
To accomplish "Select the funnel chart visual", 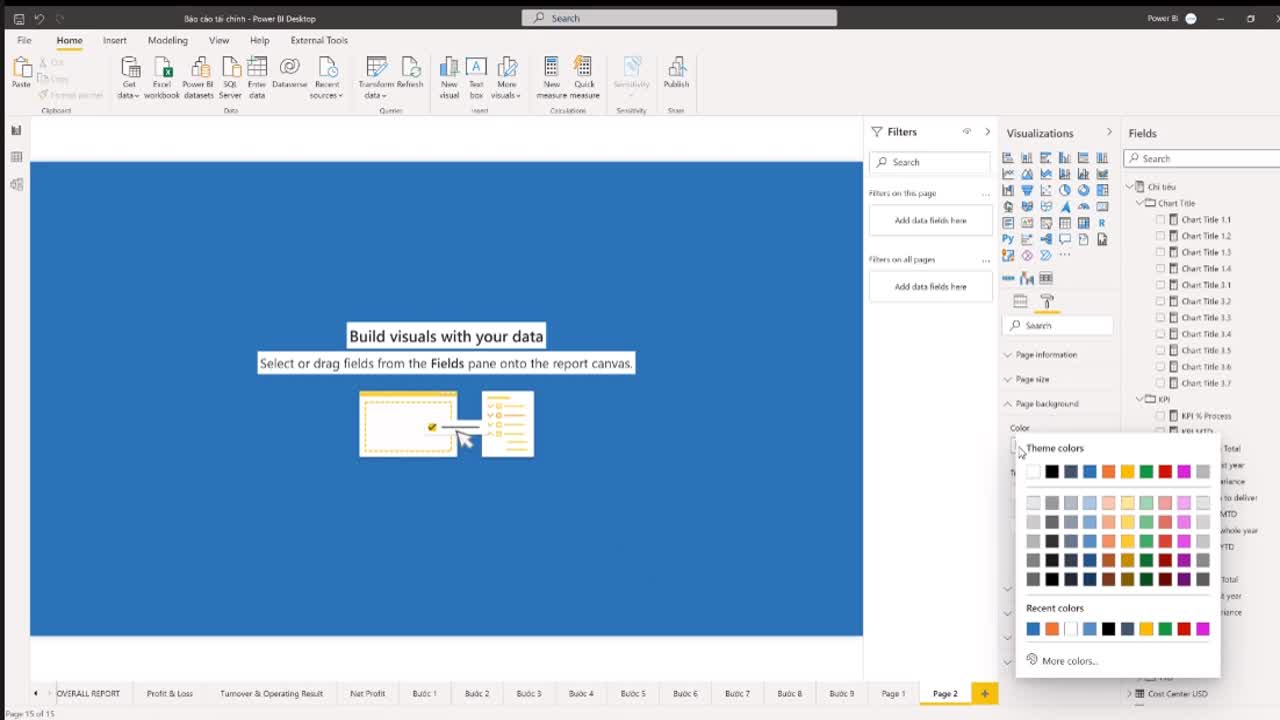I will pos(1027,190).
